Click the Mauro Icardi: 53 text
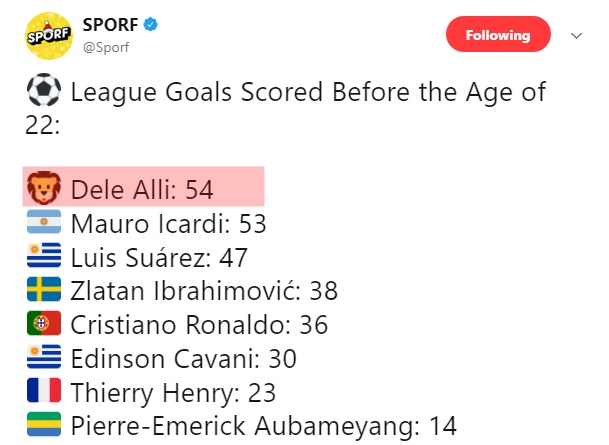This screenshot has height=445, width=609. 169,224
